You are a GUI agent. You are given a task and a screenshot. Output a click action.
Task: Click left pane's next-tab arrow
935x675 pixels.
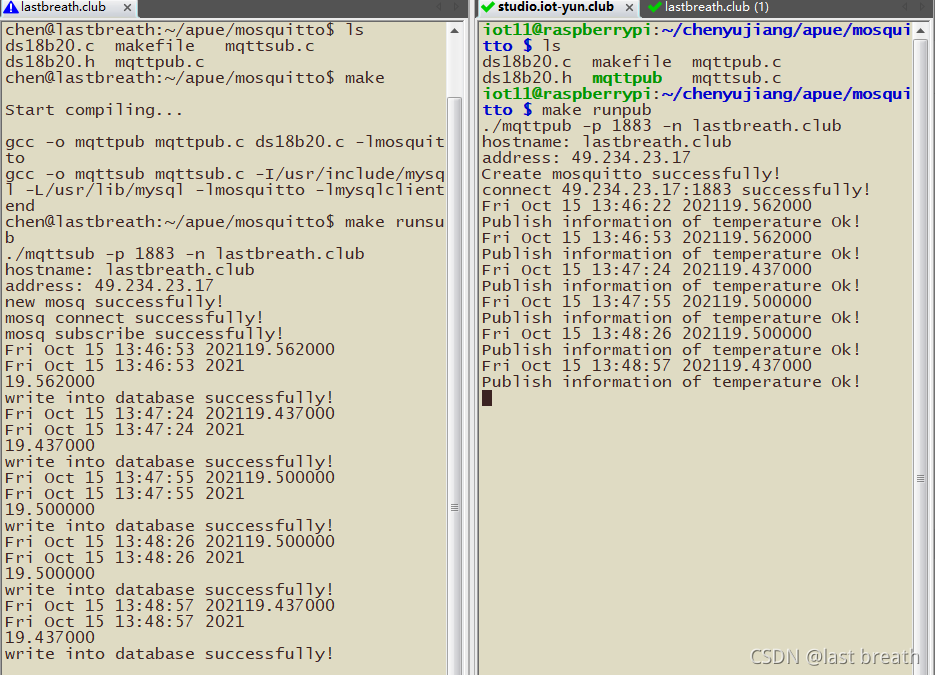pyautogui.click(x=457, y=7)
